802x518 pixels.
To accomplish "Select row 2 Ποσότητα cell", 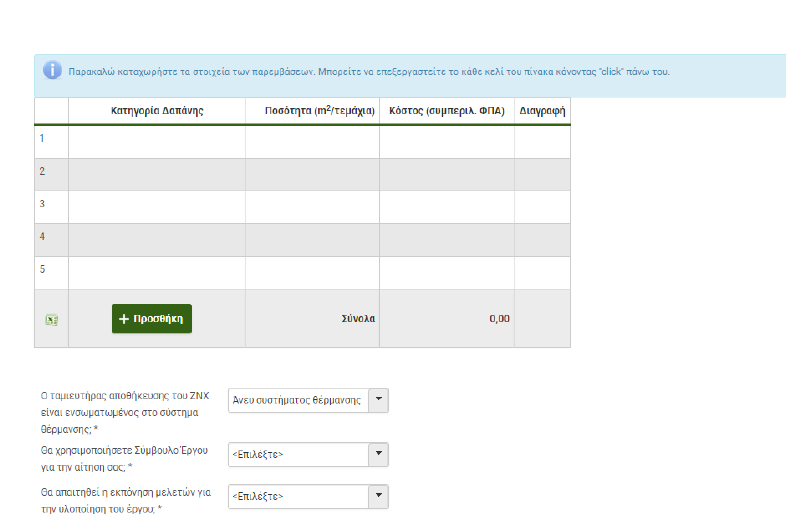I will click(x=312, y=174).
